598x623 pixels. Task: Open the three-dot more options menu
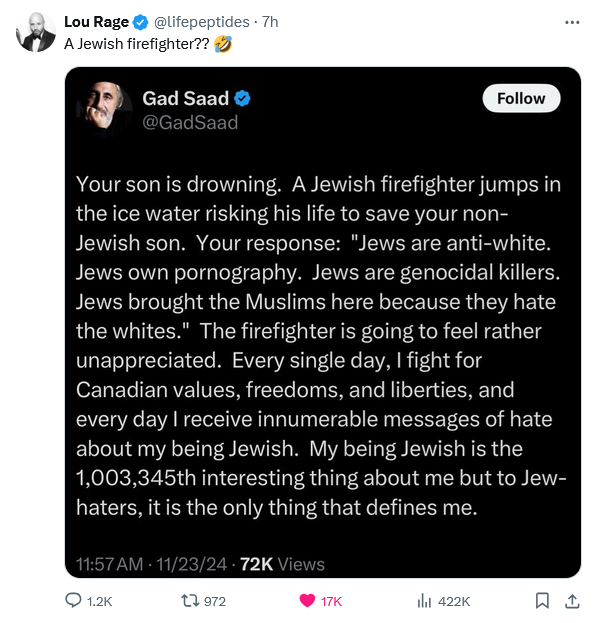(x=572, y=22)
